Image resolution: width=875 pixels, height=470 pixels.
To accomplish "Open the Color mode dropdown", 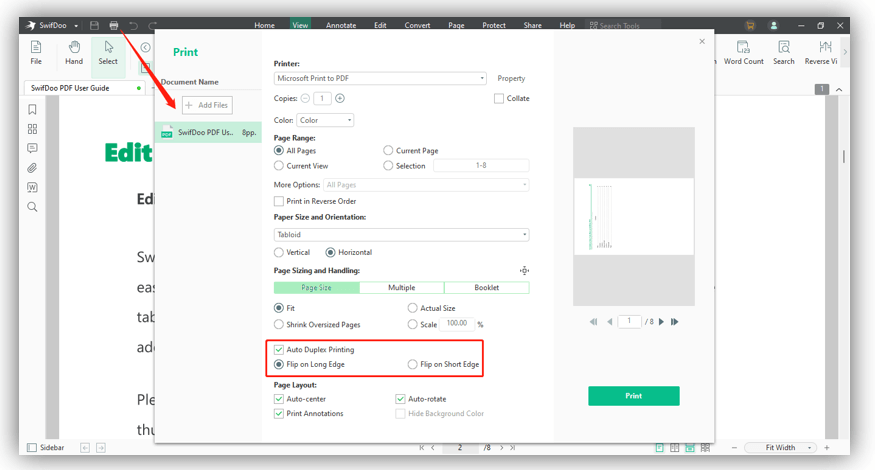I will click(325, 120).
